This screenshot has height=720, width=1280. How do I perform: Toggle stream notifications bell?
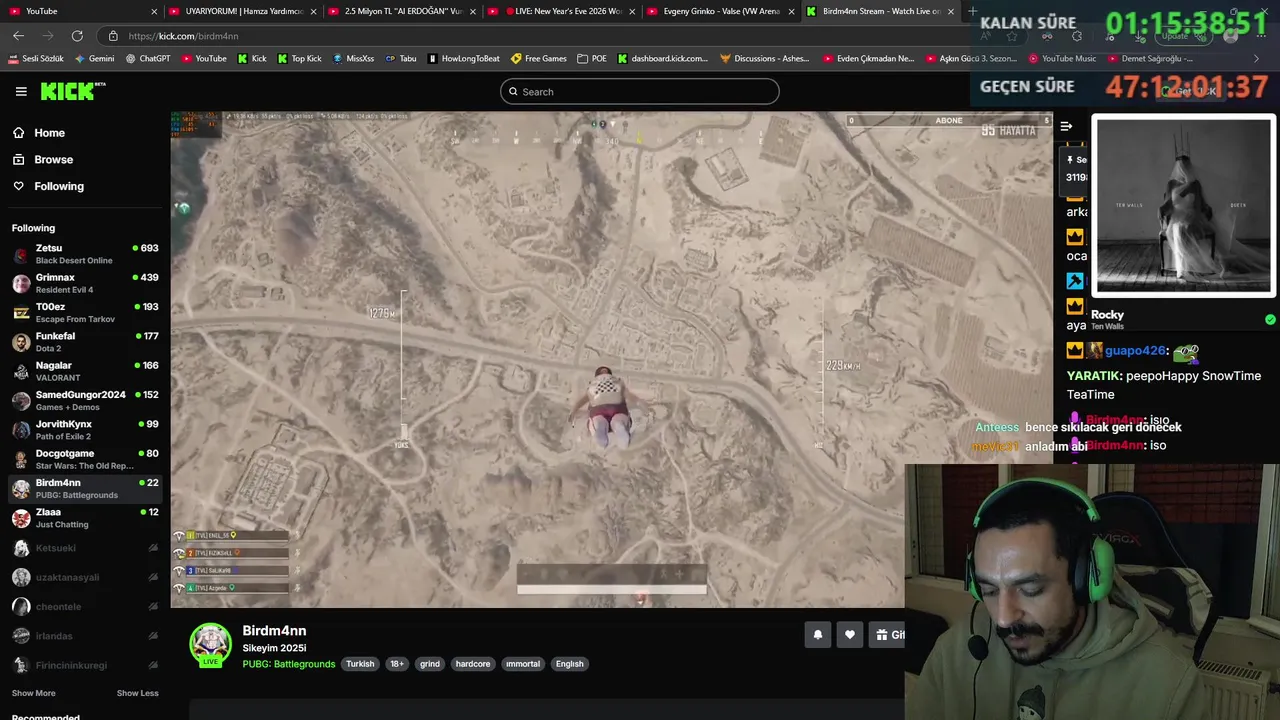818,635
